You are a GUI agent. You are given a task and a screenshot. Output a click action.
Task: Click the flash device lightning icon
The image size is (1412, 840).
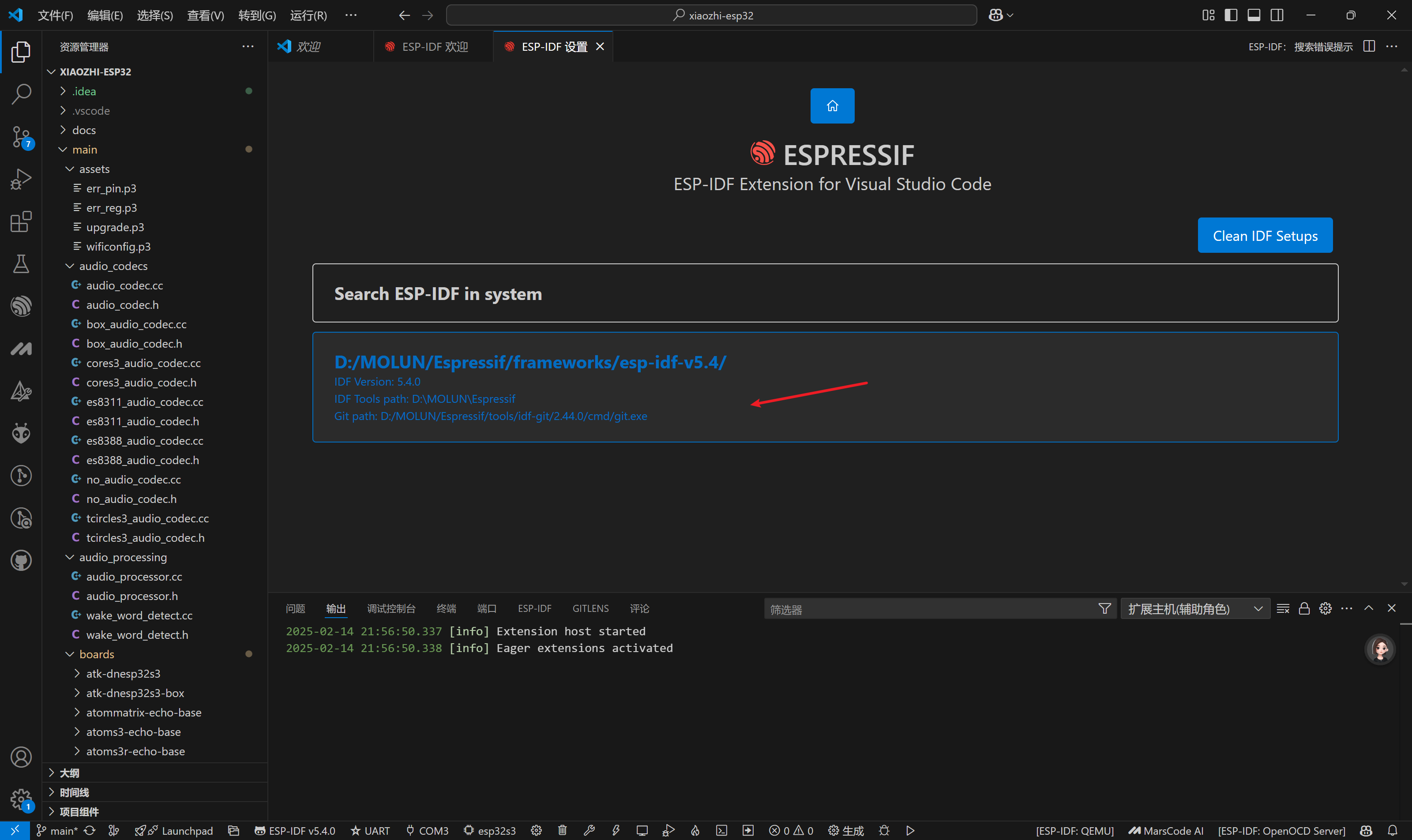616,830
